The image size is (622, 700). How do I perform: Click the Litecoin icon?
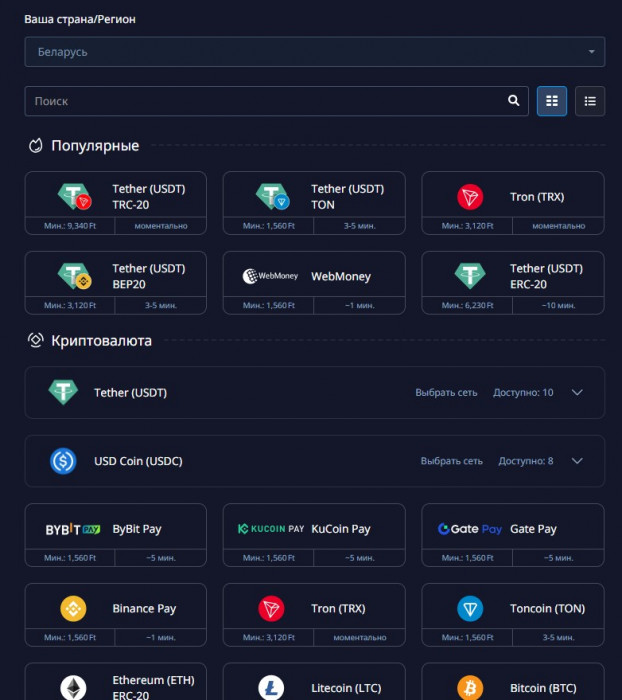click(x=271, y=688)
